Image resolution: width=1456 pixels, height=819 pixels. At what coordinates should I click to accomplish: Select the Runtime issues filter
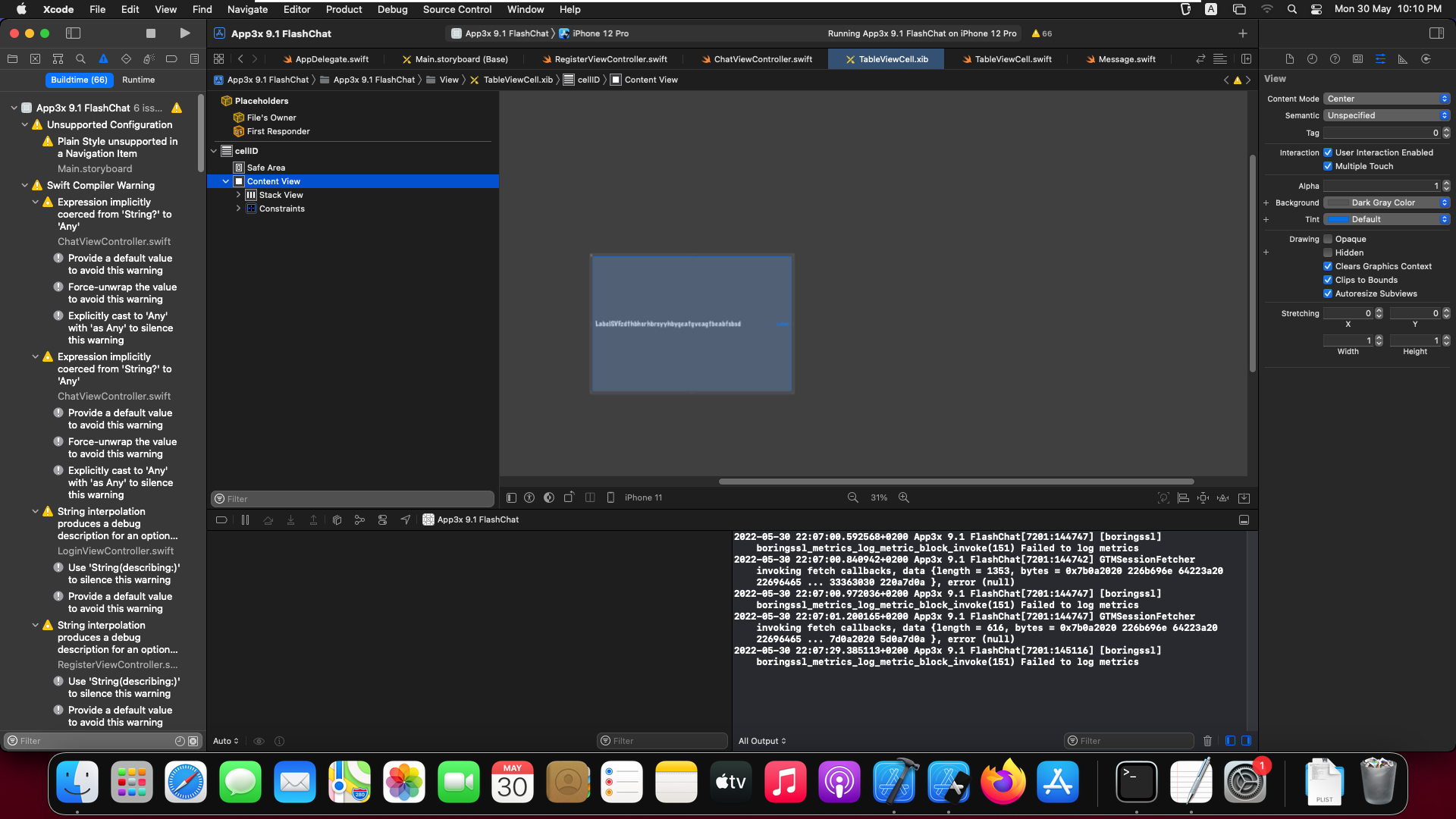pos(138,80)
